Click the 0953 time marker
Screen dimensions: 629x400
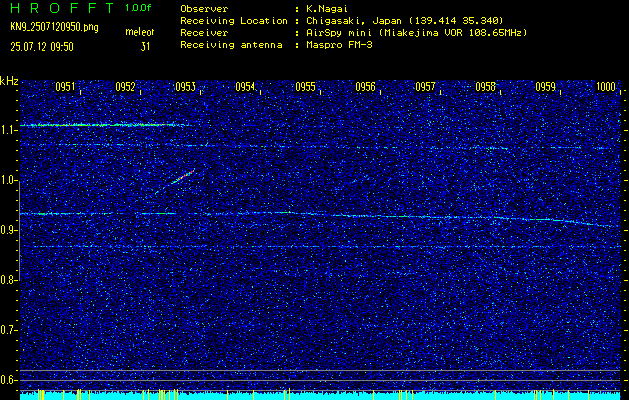(185, 87)
